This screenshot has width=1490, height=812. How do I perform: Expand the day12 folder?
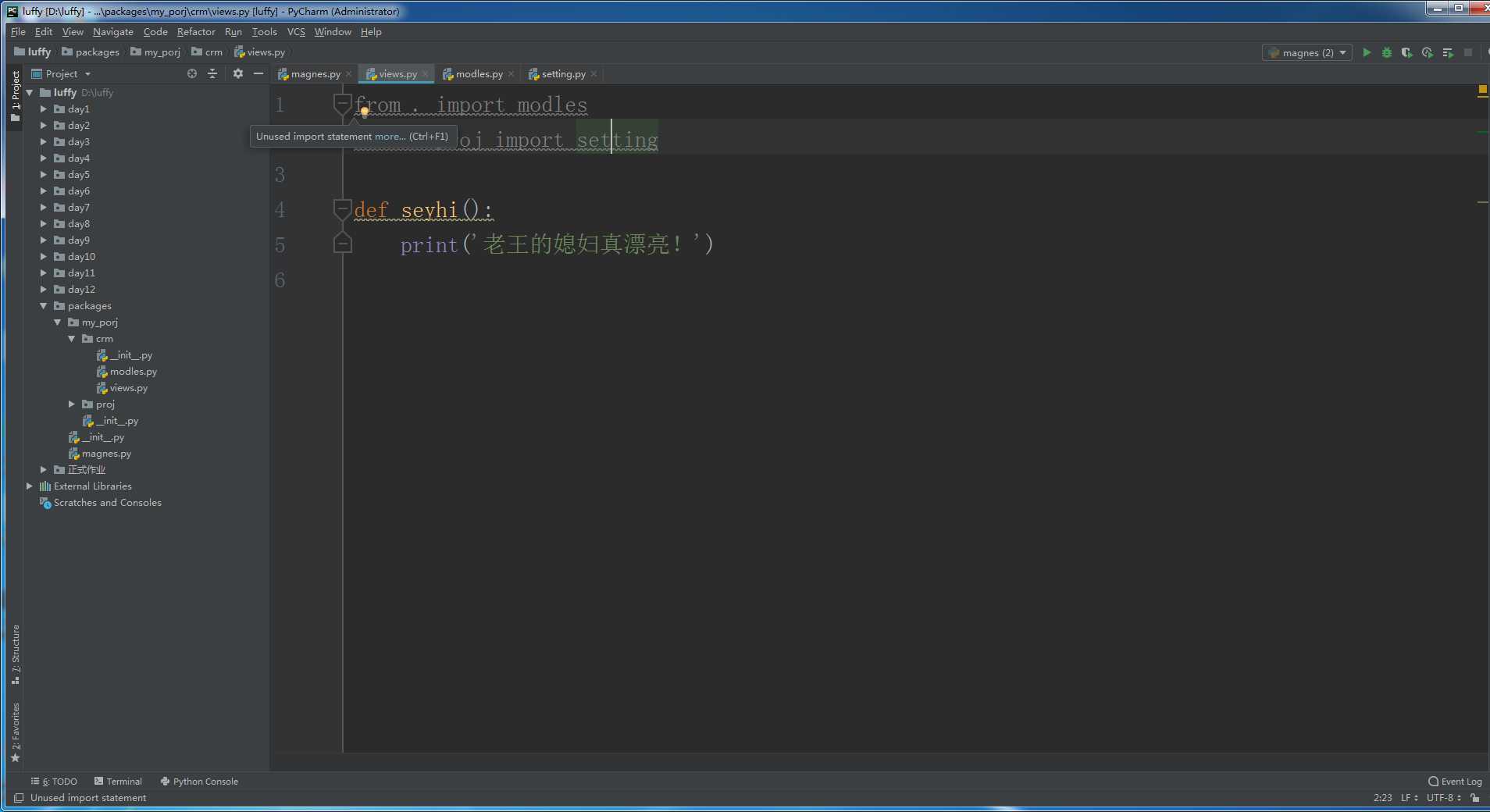[44, 289]
